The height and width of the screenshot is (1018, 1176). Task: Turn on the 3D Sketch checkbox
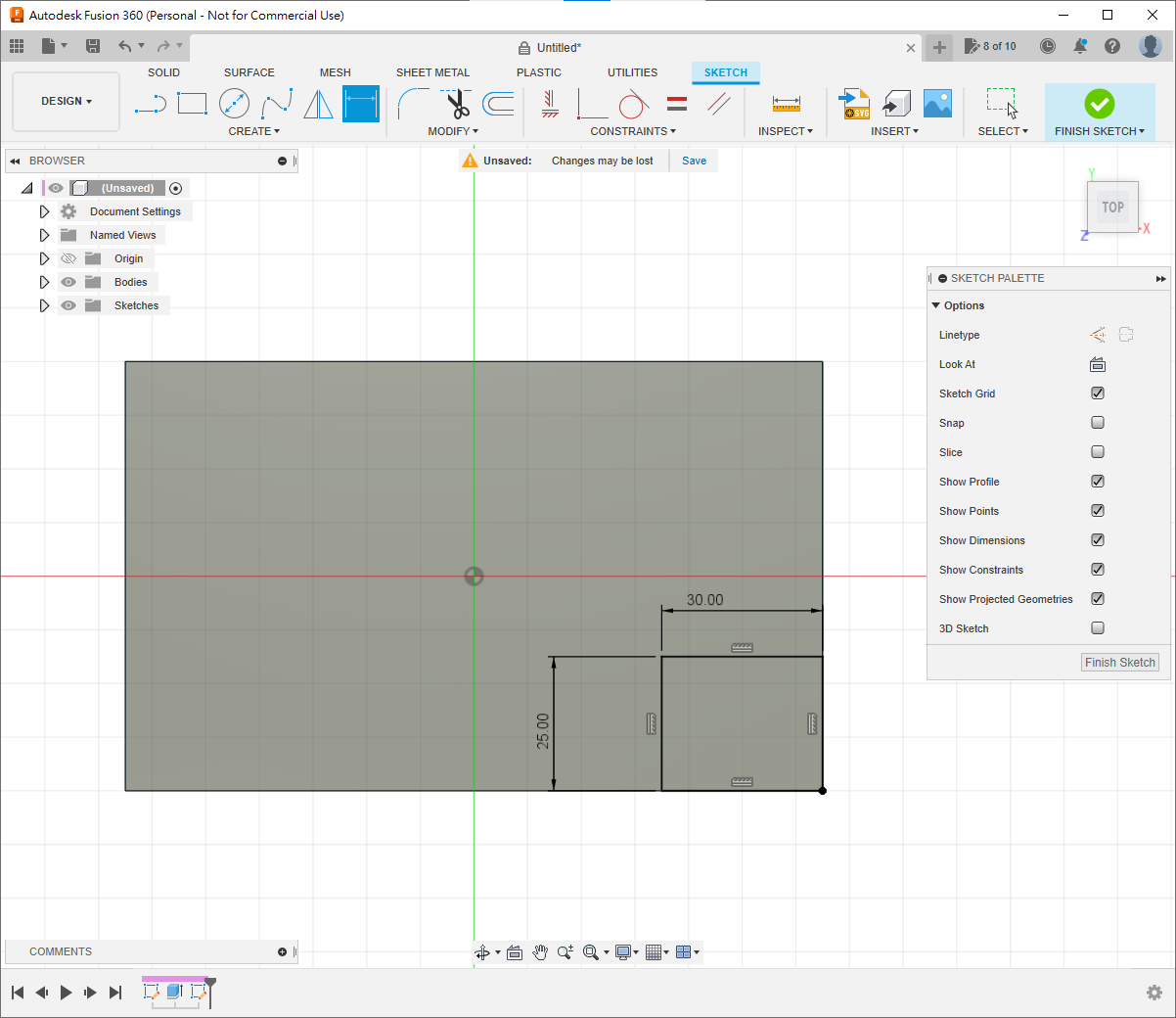pyautogui.click(x=1098, y=628)
